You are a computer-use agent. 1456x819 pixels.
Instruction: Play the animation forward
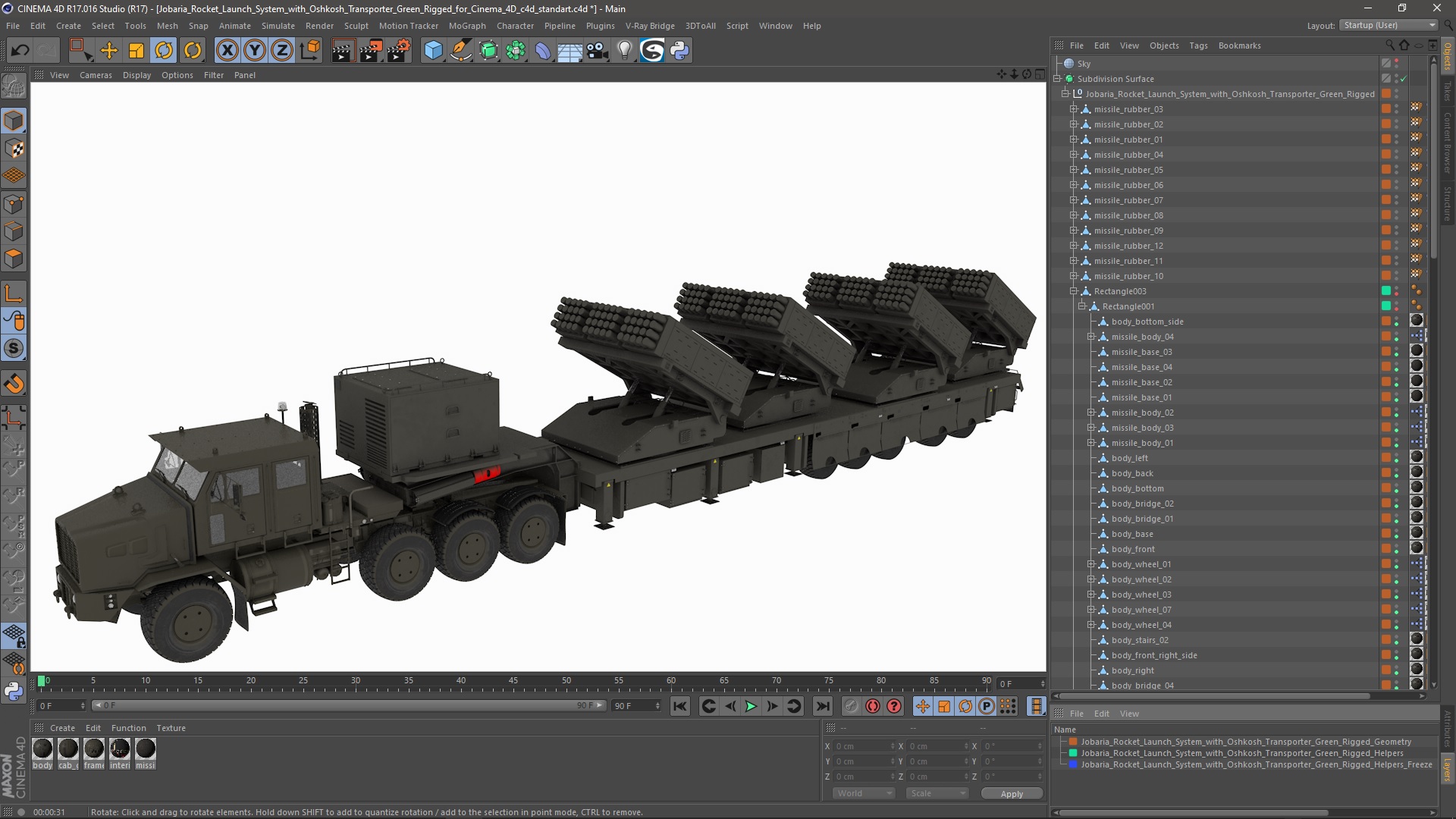point(751,706)
